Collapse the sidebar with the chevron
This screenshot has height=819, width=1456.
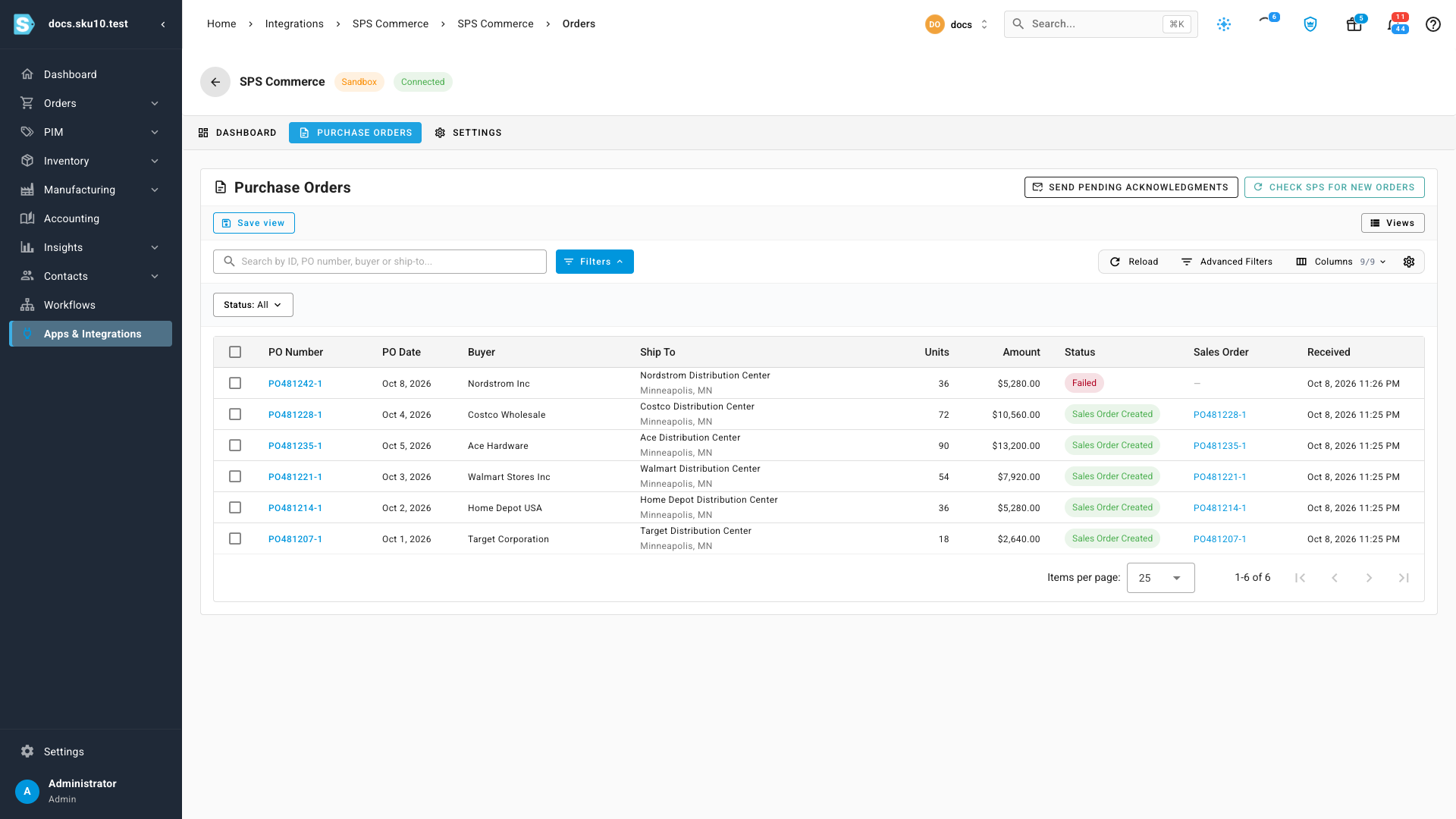tap(163, 24)
